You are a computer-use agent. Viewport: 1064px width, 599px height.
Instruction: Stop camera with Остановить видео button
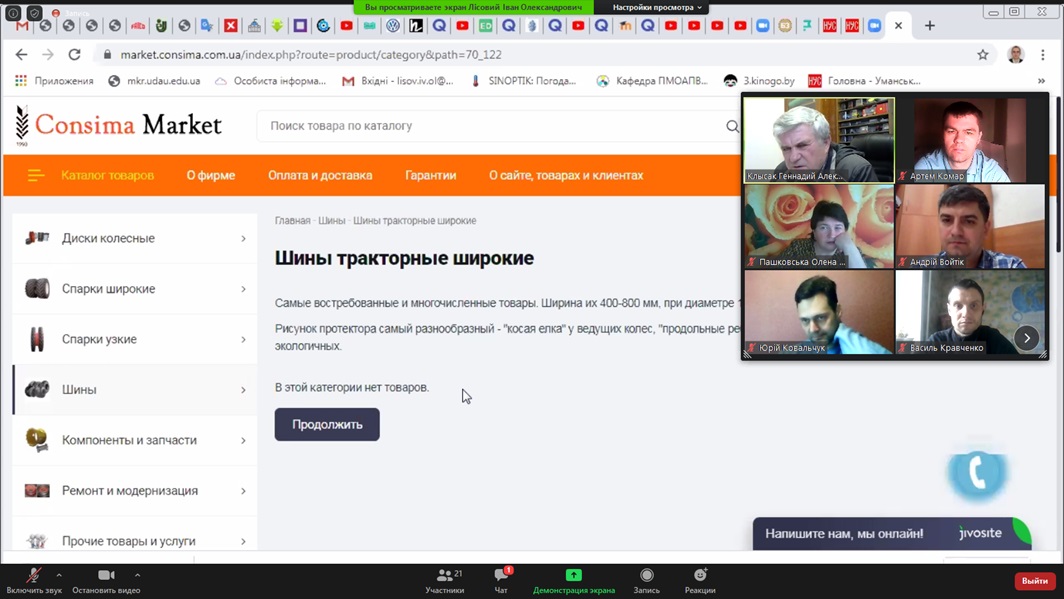click(x=106, y=576)
